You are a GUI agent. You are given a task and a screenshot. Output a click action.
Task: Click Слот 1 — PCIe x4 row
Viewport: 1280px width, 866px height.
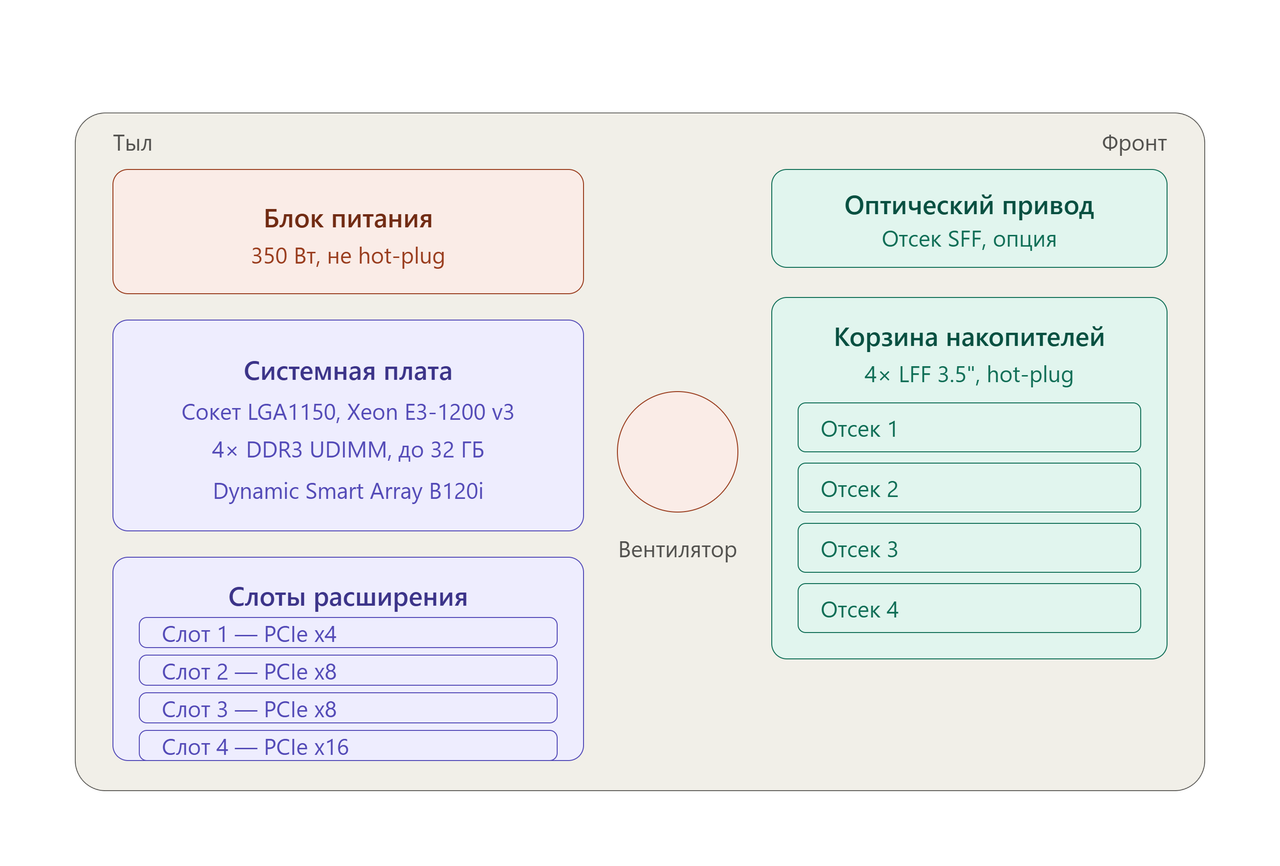tap(348, 633)
